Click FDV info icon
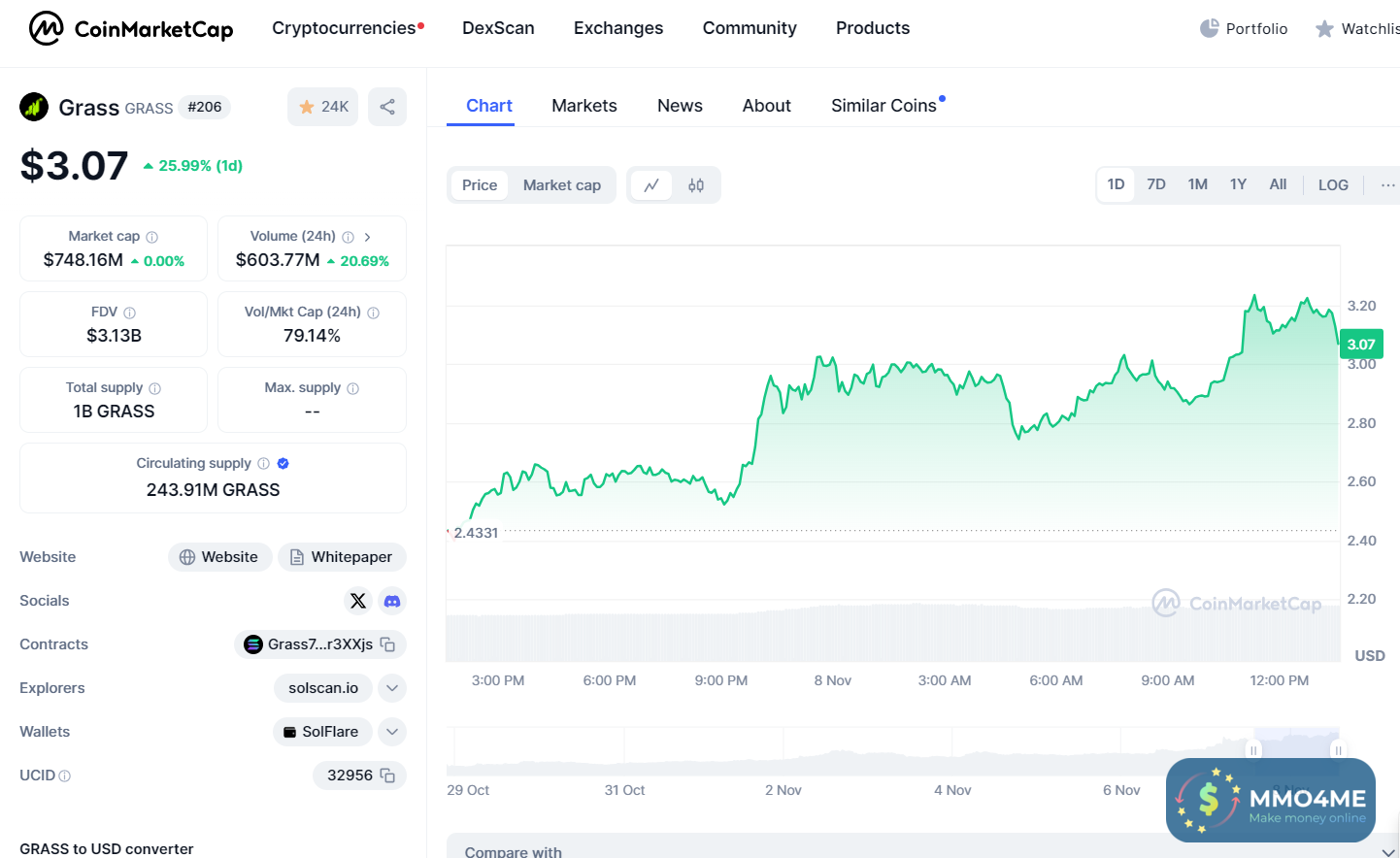 point(129,313)
